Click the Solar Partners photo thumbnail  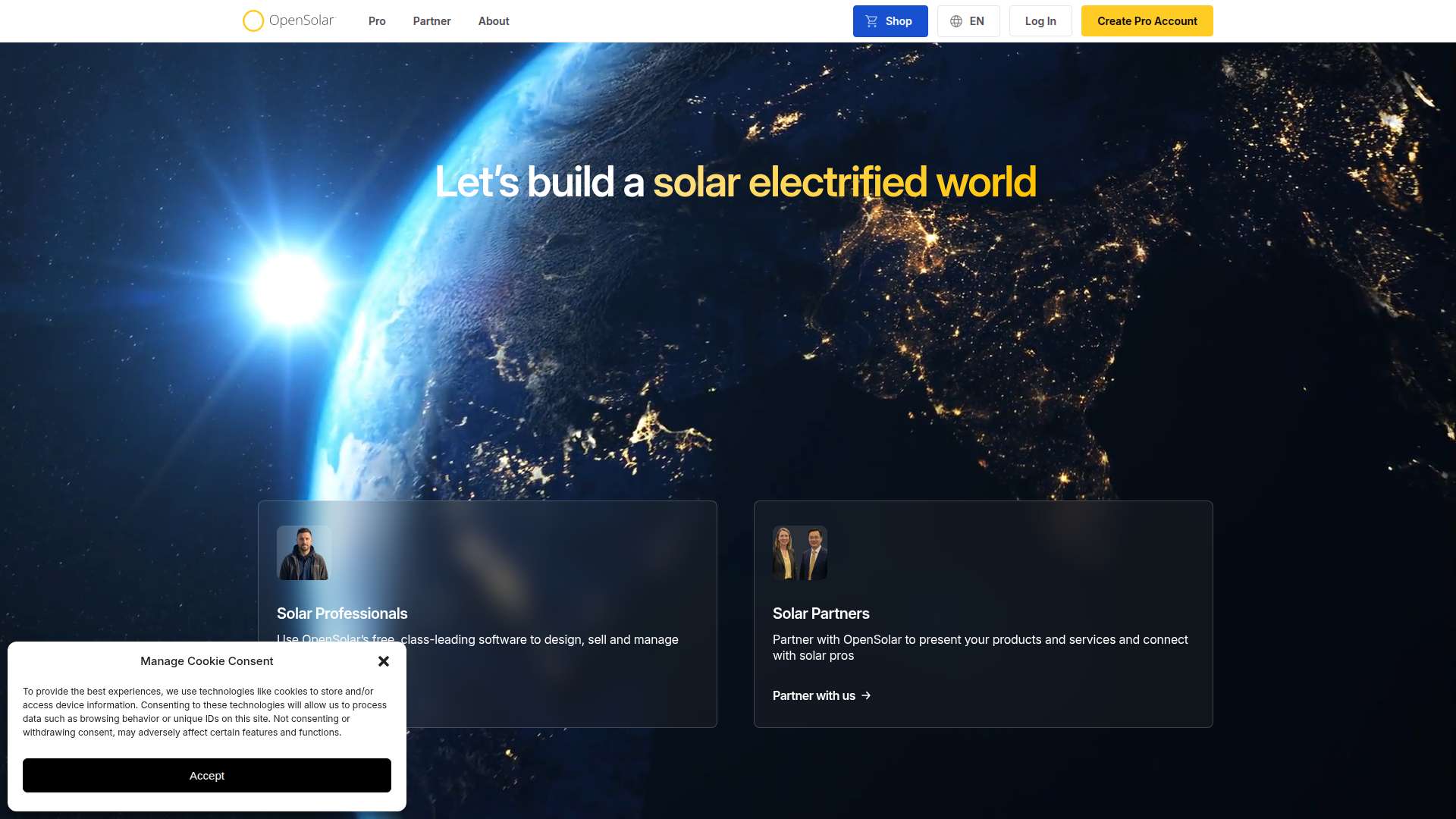pos(800,553)
